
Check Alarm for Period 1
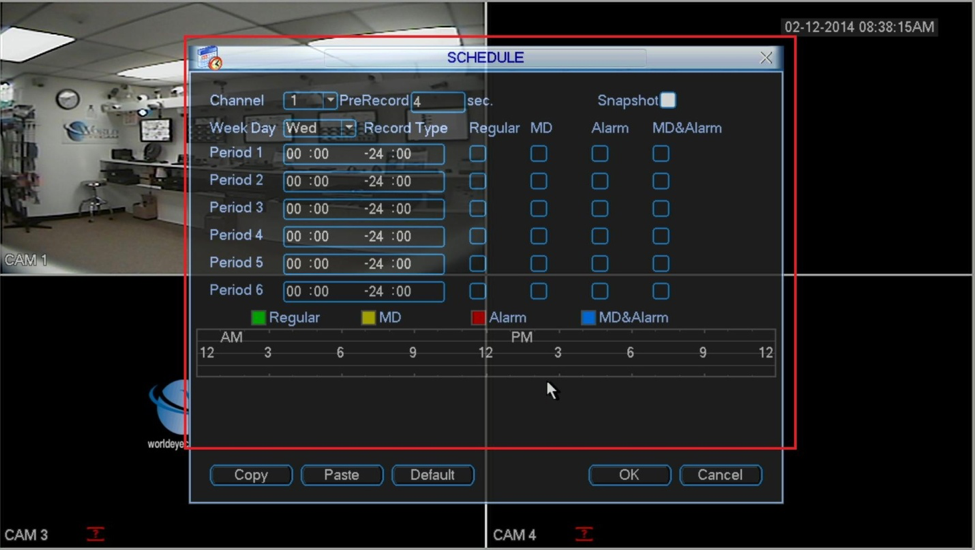pos(599,154)
